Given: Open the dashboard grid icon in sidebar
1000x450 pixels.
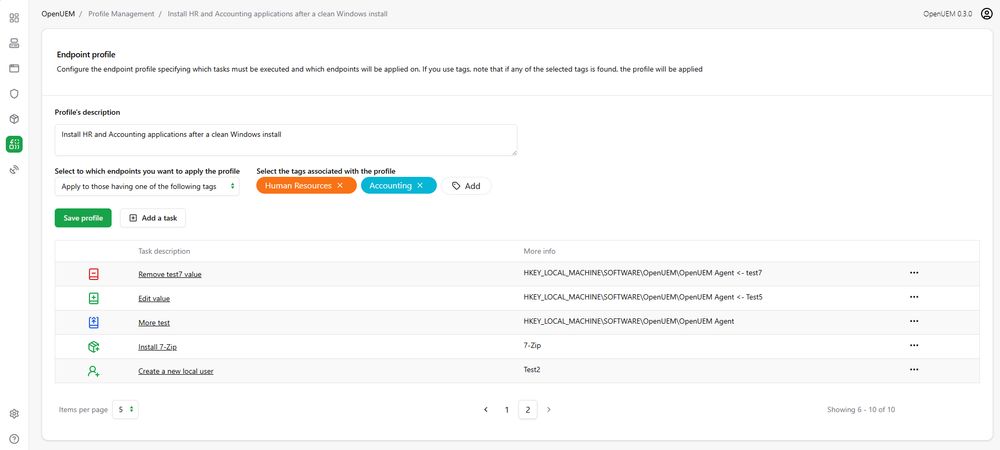Looking at the screenshot, I should [14, 18].
